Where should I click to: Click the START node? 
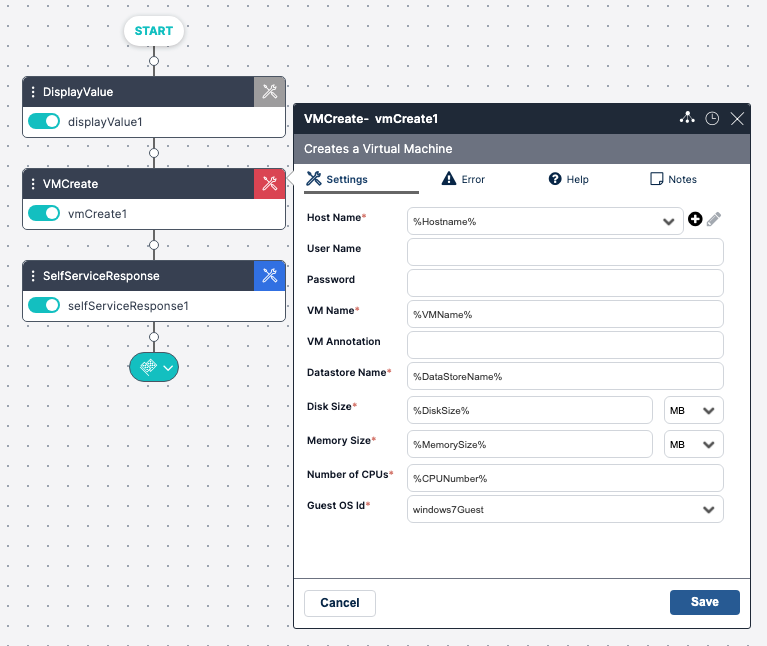click(x=154, y=31)
